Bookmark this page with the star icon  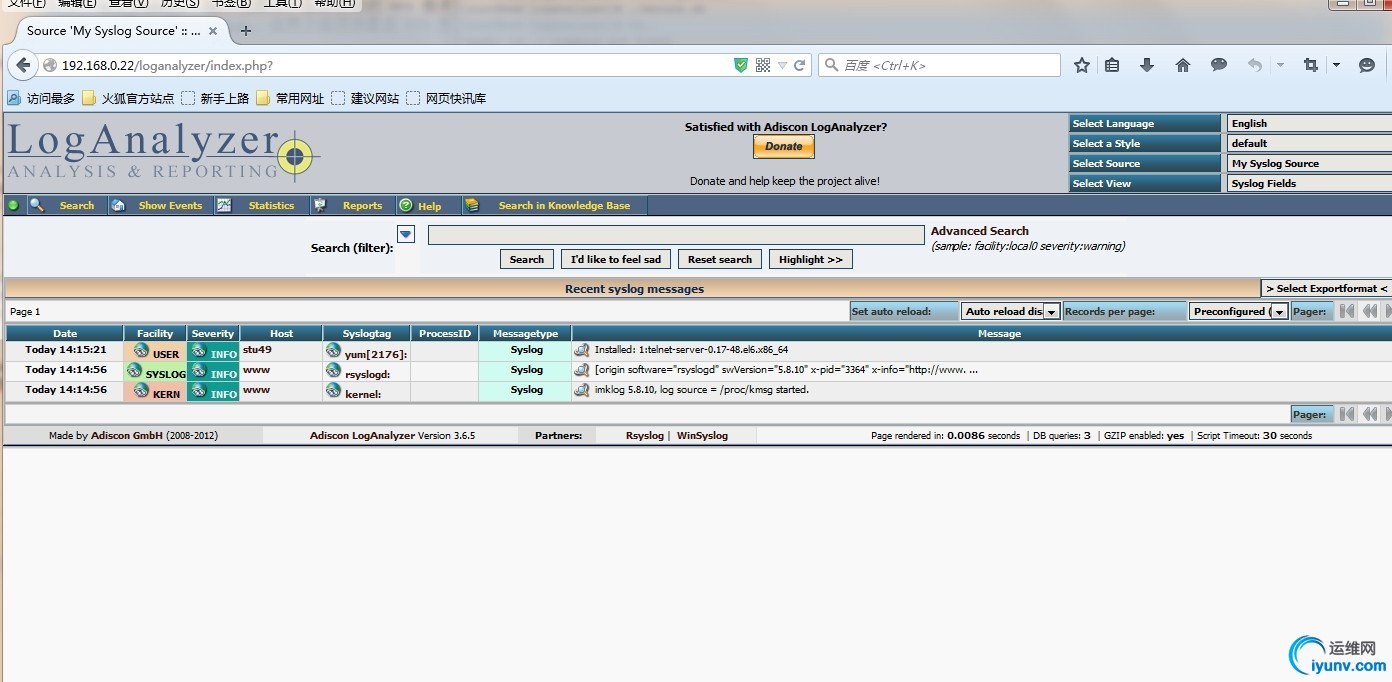click(x=1081, y=65)
